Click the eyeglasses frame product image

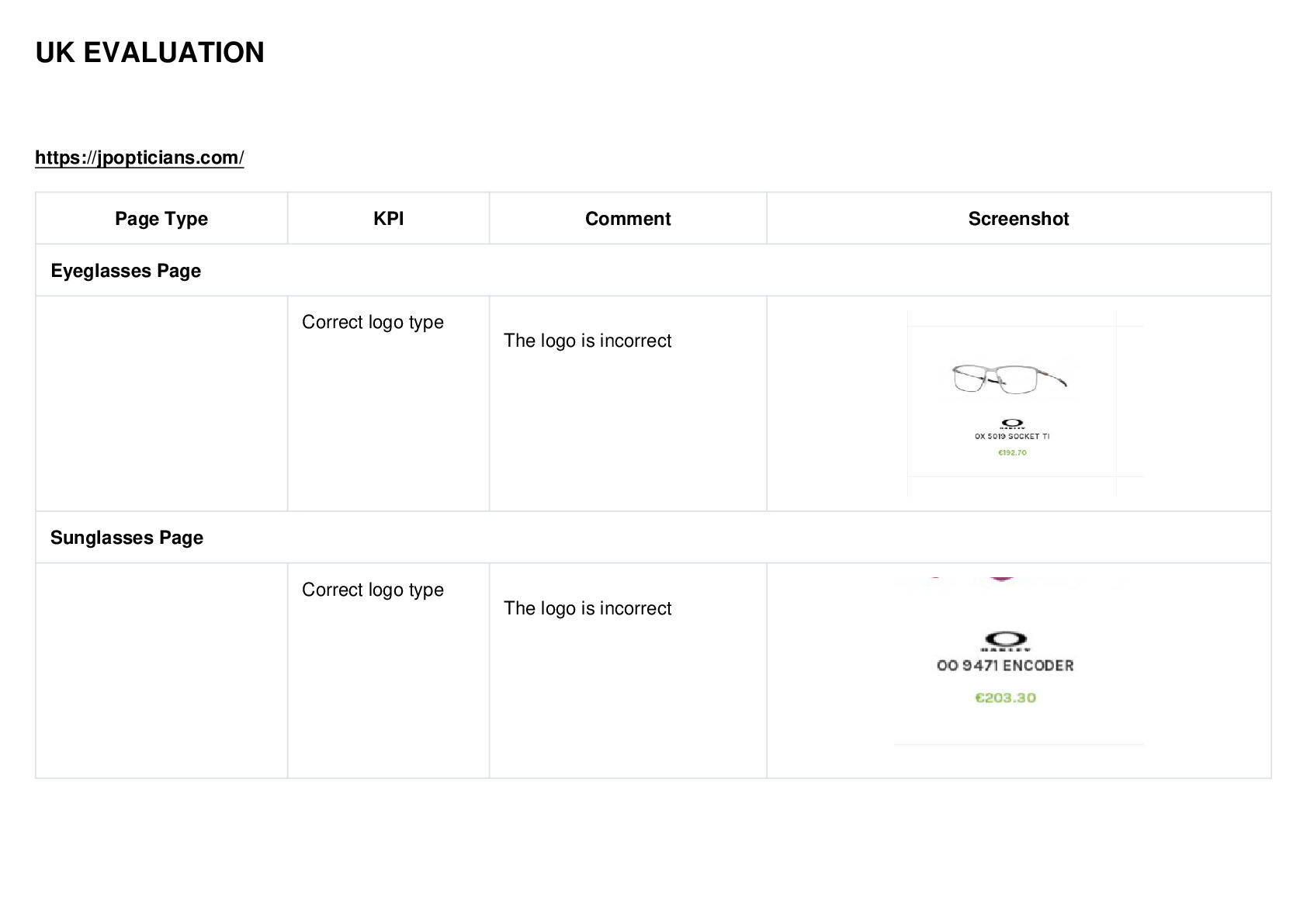[1010, 379]
